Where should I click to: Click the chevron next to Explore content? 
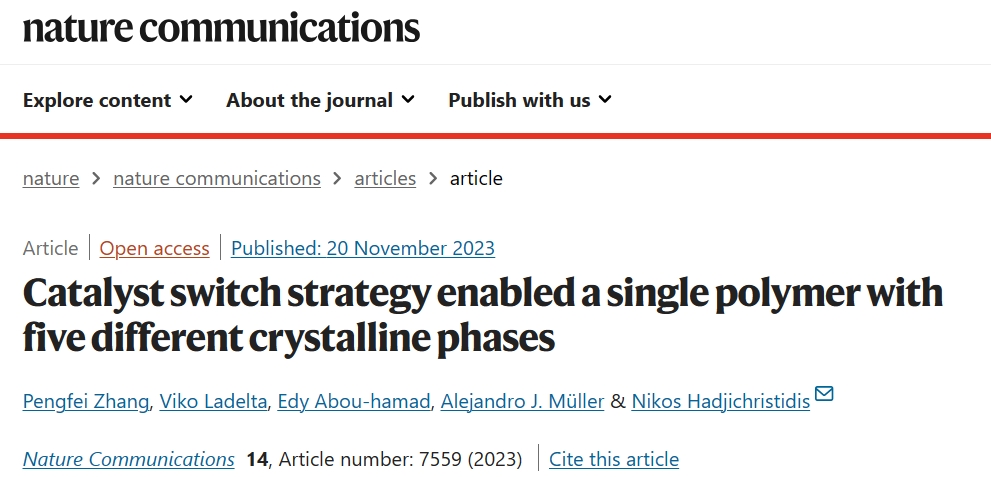[186, 99]
